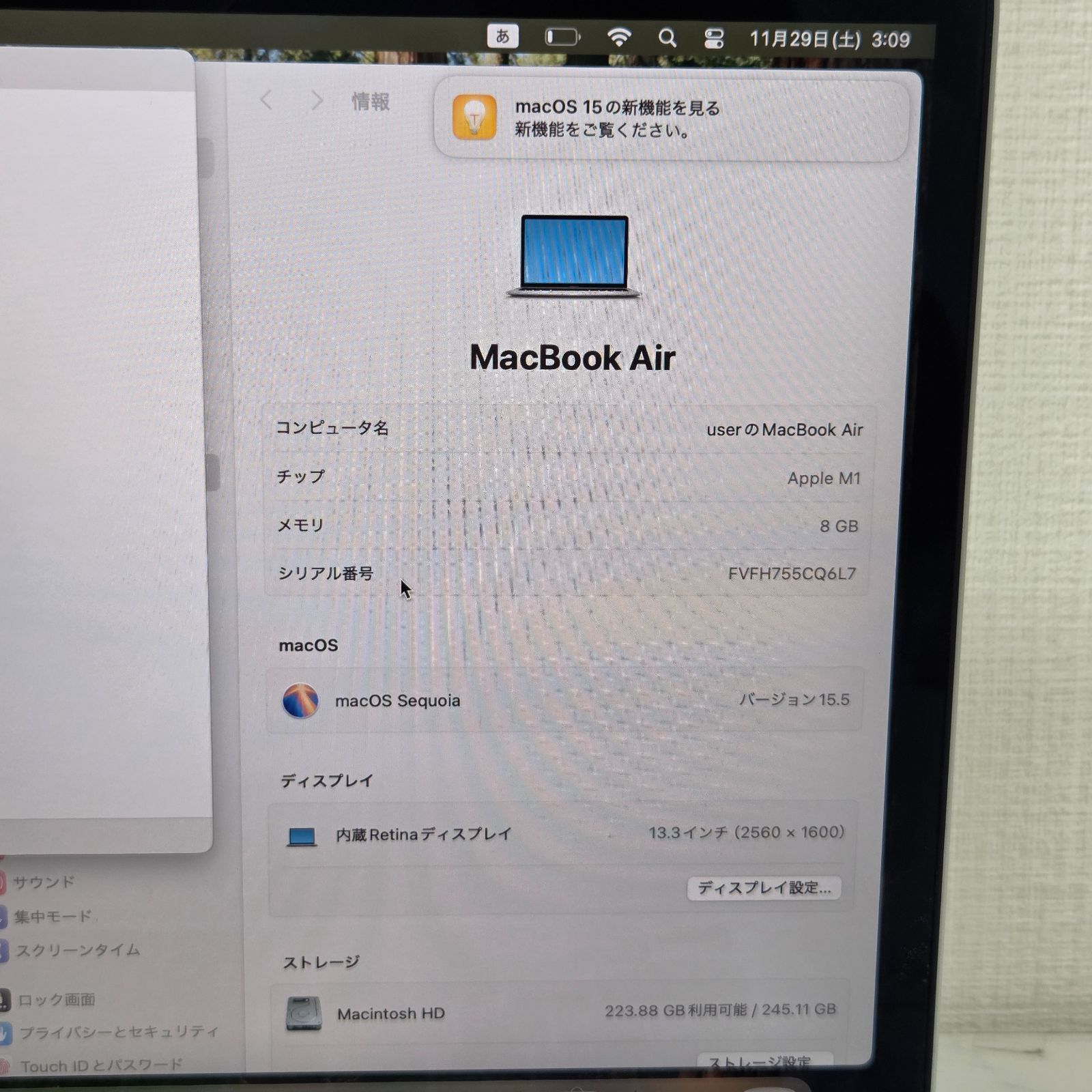
Task: Click the MacBook Air laptop image
Action: click(x=573, y=257)
